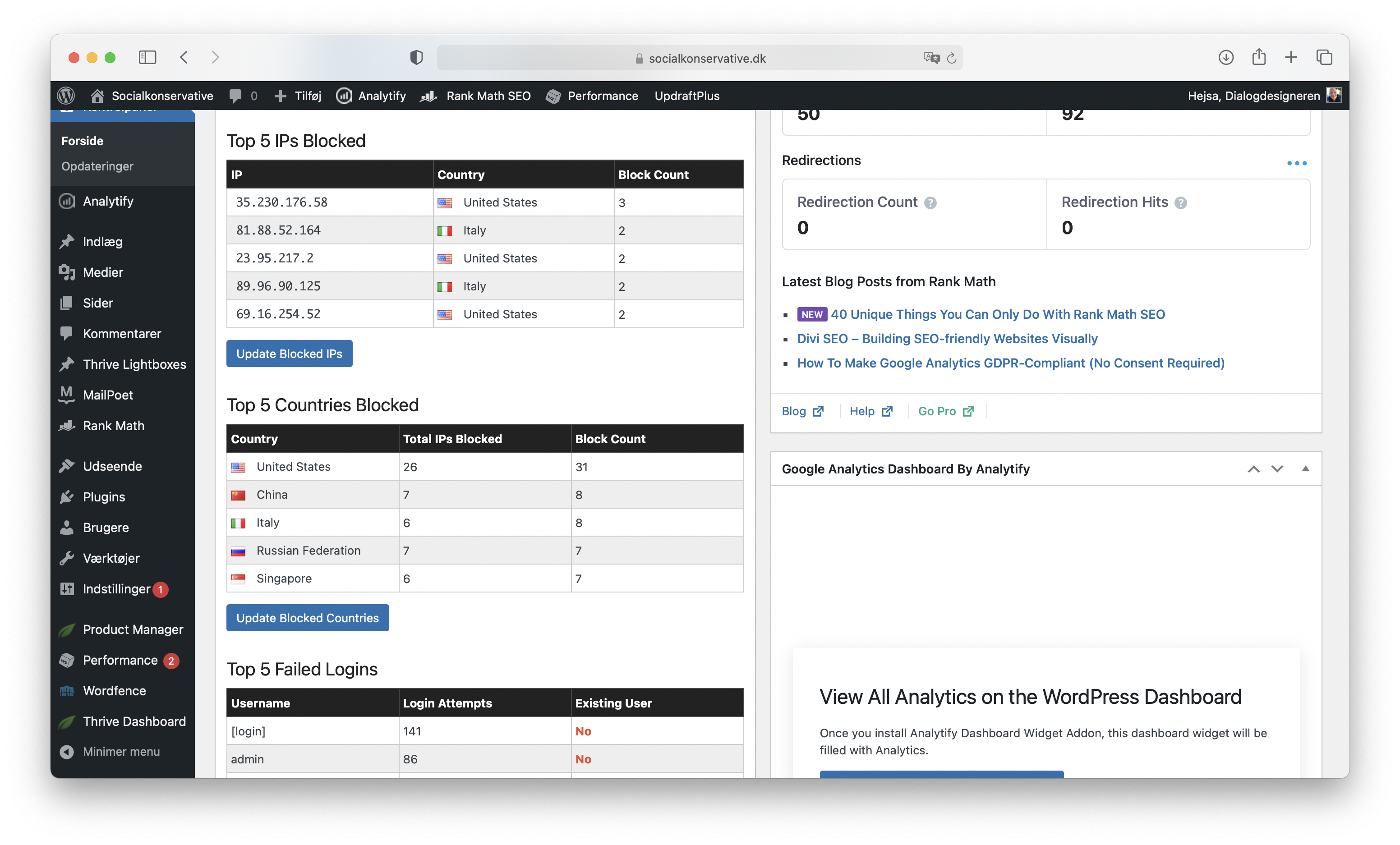Open Værktøjer tools icon
This screenshot has width=1400, height=845.
point(66,558)
